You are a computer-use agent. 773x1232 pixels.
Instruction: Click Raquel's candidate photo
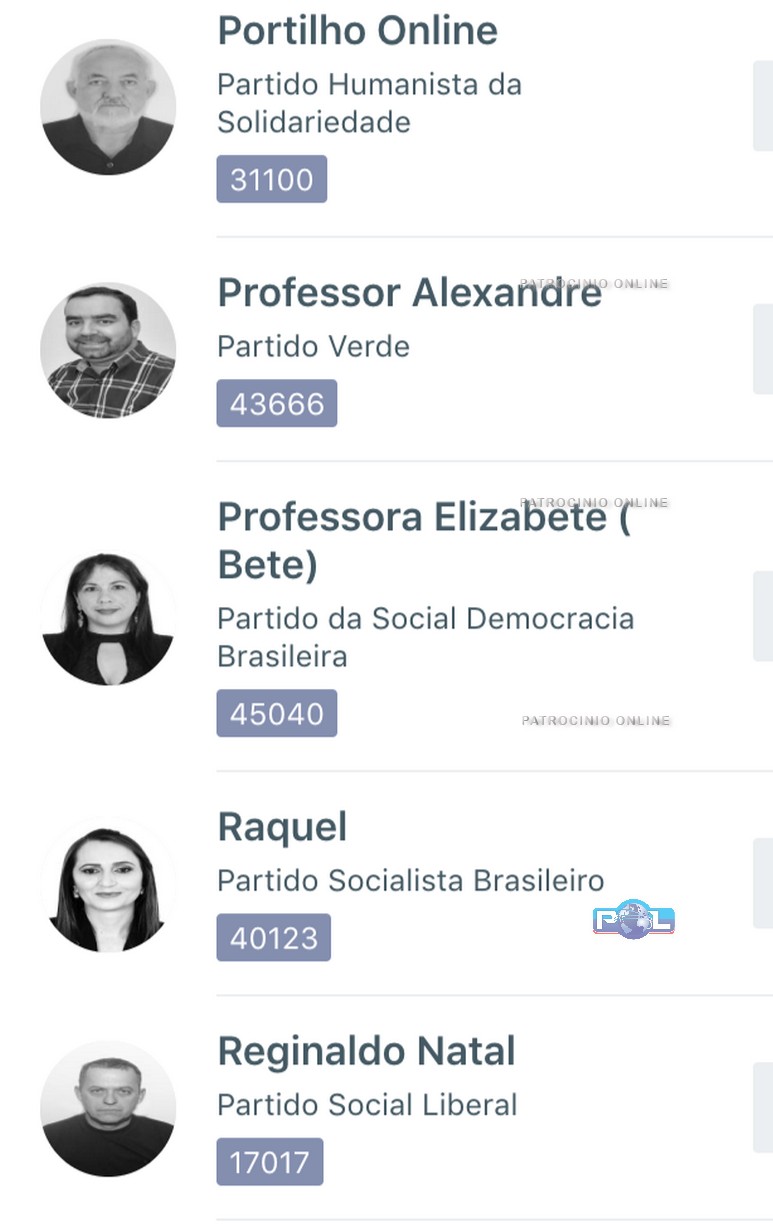point(108,887)
